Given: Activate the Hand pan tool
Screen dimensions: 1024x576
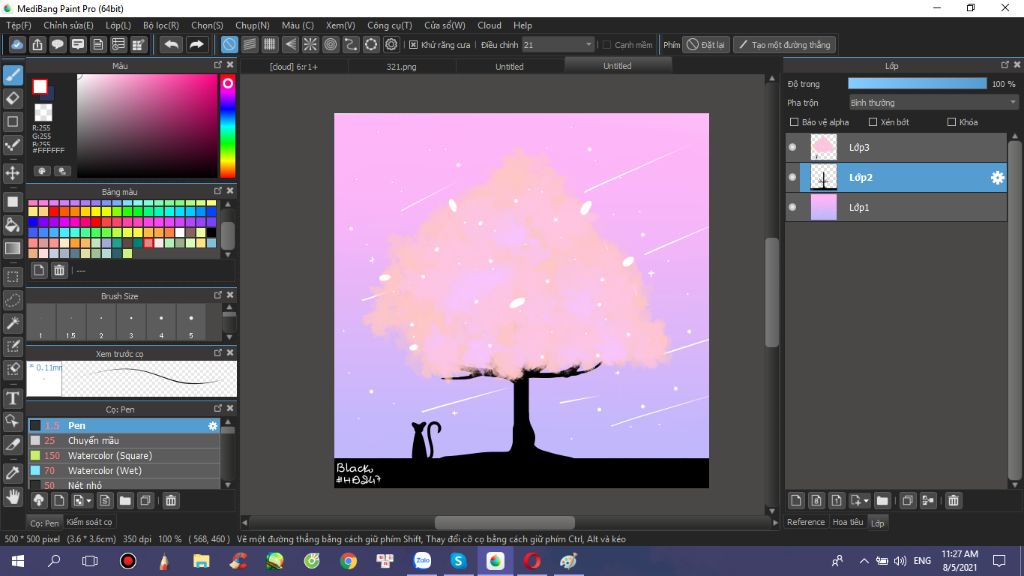Looking at the screenshot, I should coord(13,496).
